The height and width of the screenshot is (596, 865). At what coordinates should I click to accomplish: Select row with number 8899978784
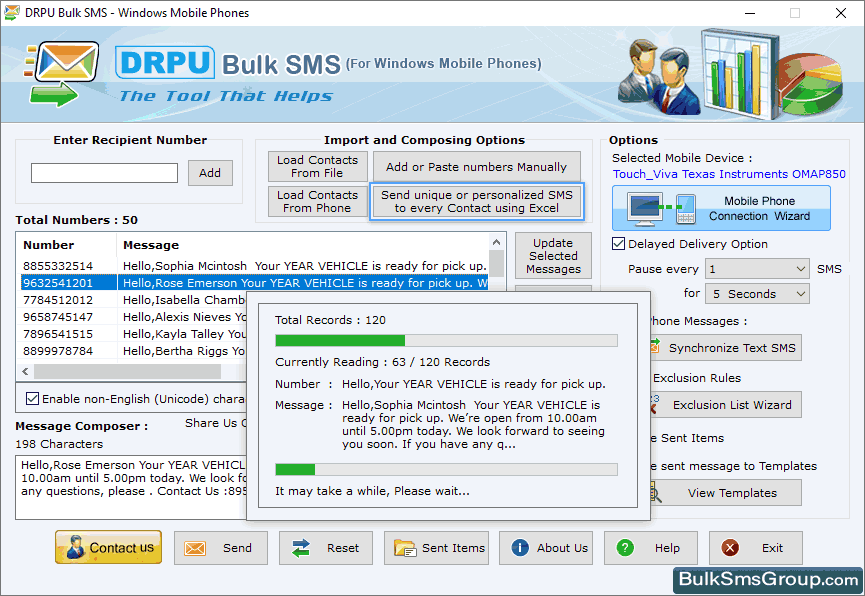click(134, 351)
